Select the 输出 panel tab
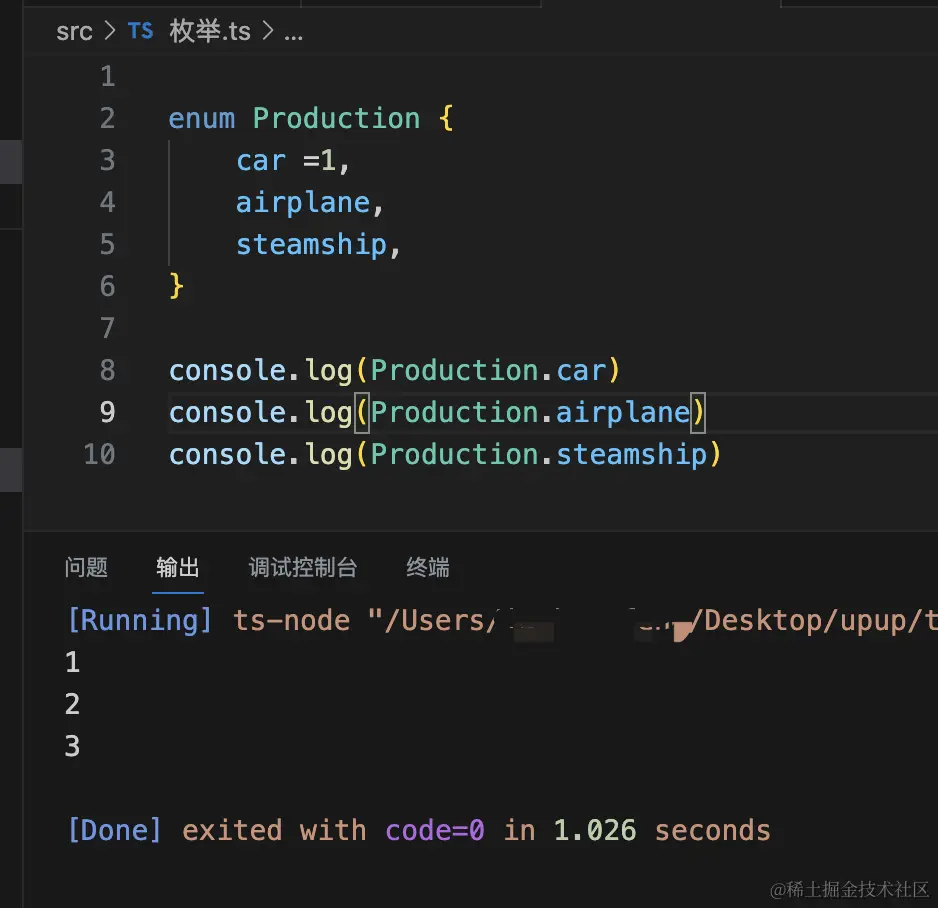Image resolution: width=938 pixels, height=908 pixels. [x=178, y=567]
